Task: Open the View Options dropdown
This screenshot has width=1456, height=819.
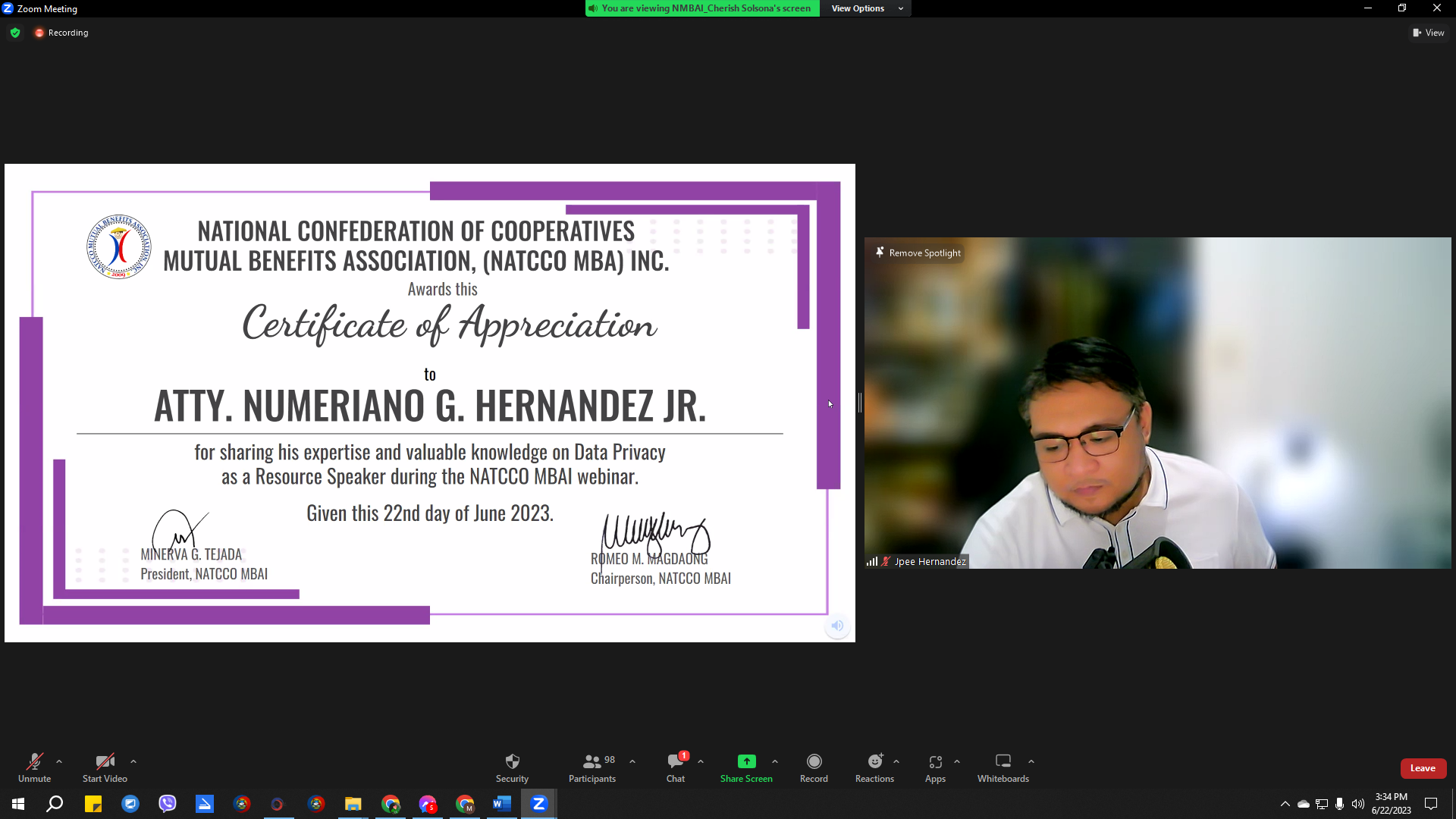Action: (867, 8)
